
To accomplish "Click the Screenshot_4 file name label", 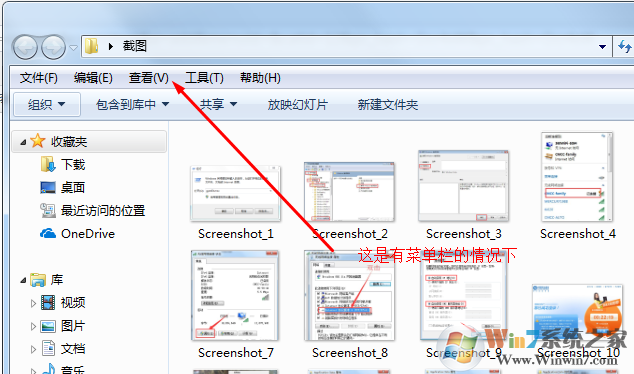I will pos(578,234).
